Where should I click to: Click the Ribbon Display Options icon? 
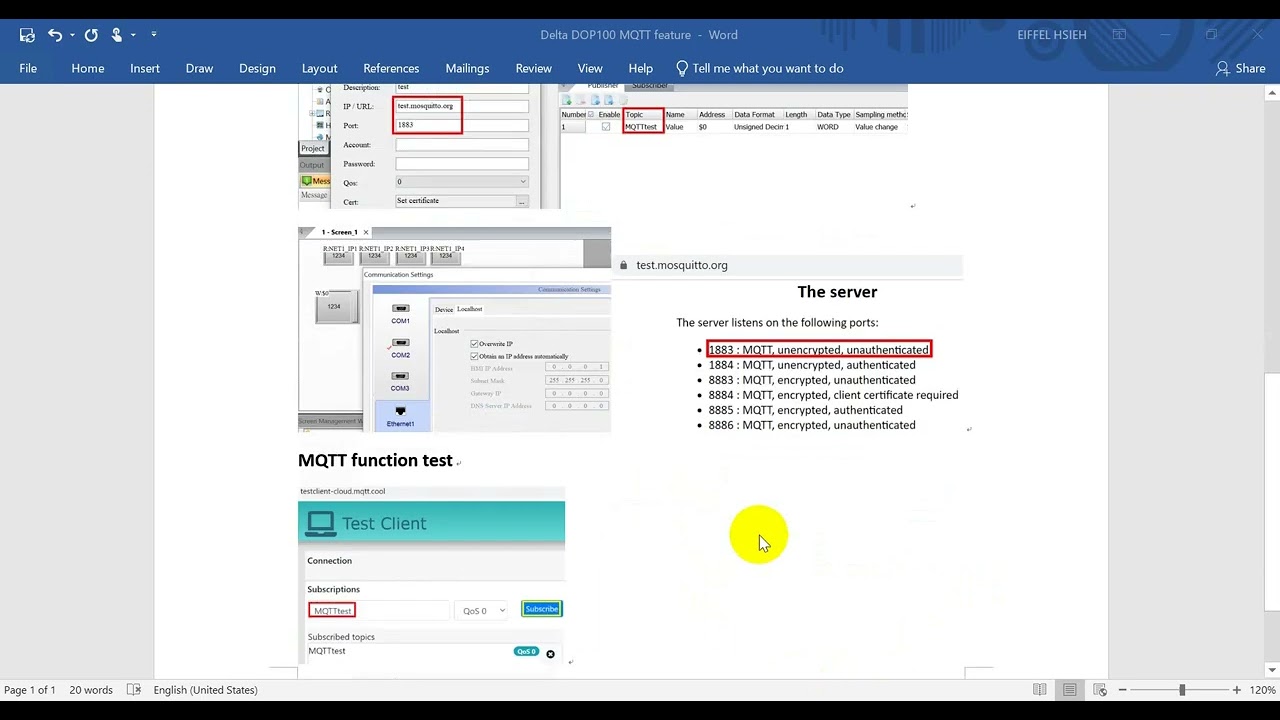click(1119, 35)
